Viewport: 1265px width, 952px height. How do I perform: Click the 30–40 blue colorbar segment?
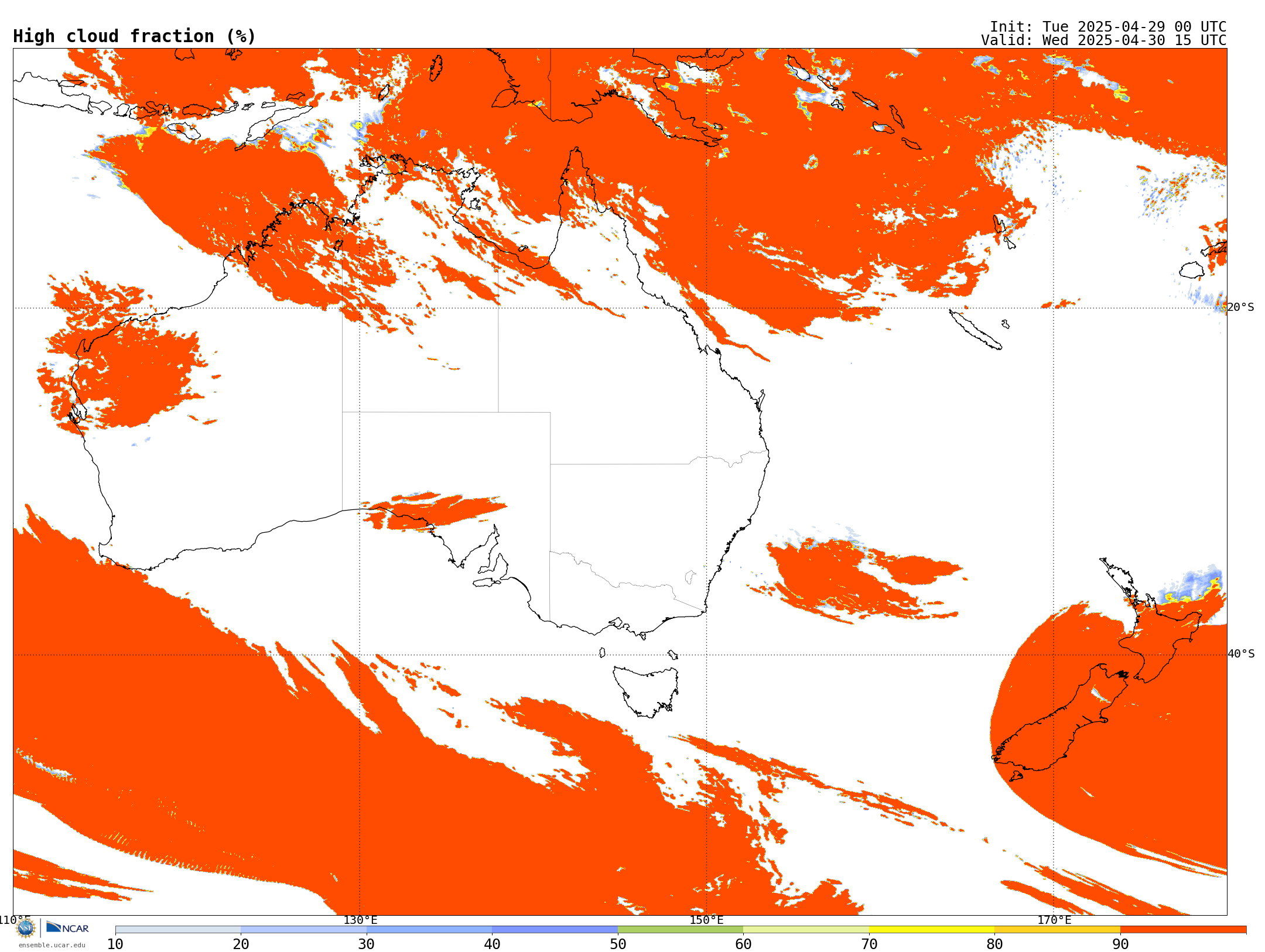pyautogui.click(x=429, y=930)
